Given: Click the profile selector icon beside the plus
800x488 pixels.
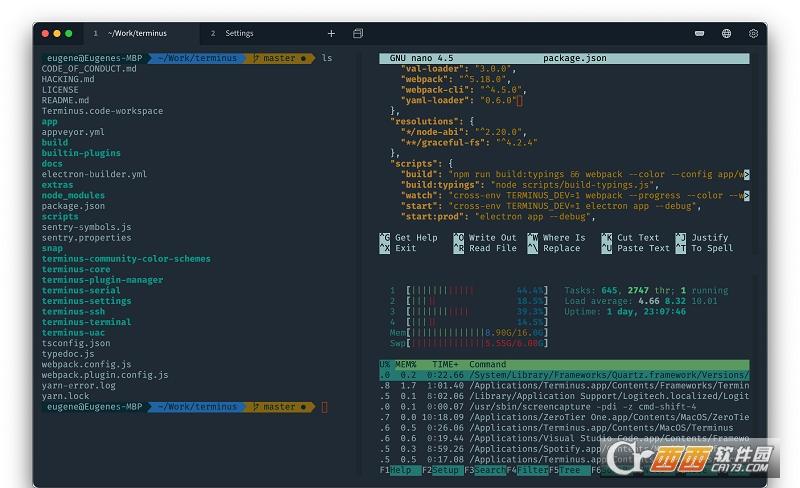Looking at the screenshot, I should [358, 33].
